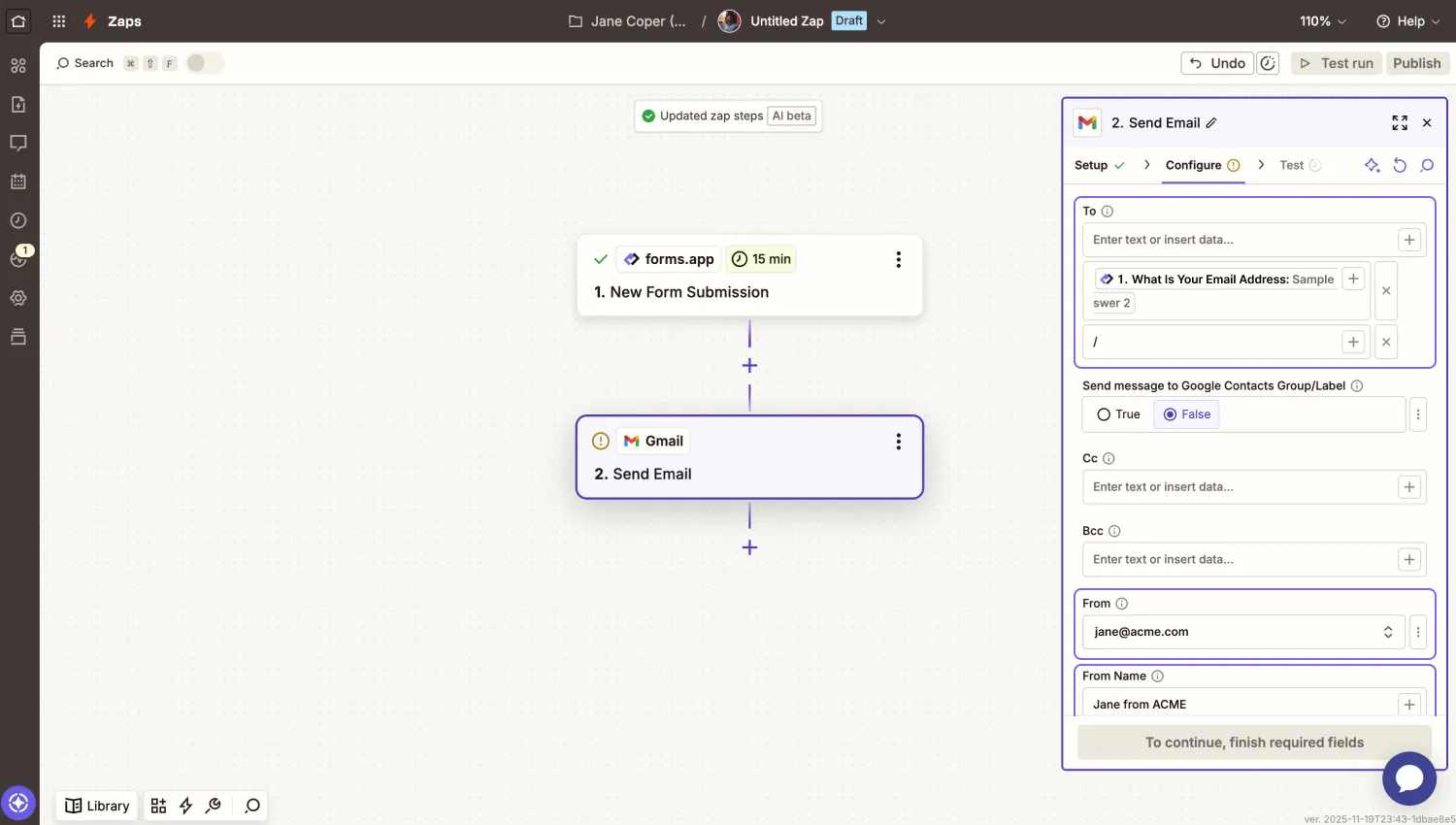Select the False radio option for Google Contacts
This screenshot has width=1456, height=825.
click(x=1170, y=414)
